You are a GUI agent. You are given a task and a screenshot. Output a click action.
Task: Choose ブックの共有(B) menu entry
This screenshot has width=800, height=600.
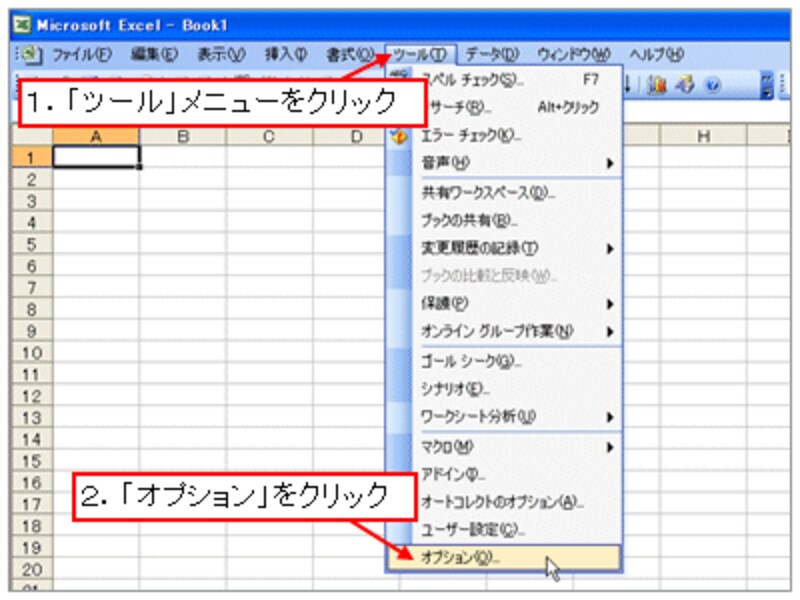click(504, 220)
